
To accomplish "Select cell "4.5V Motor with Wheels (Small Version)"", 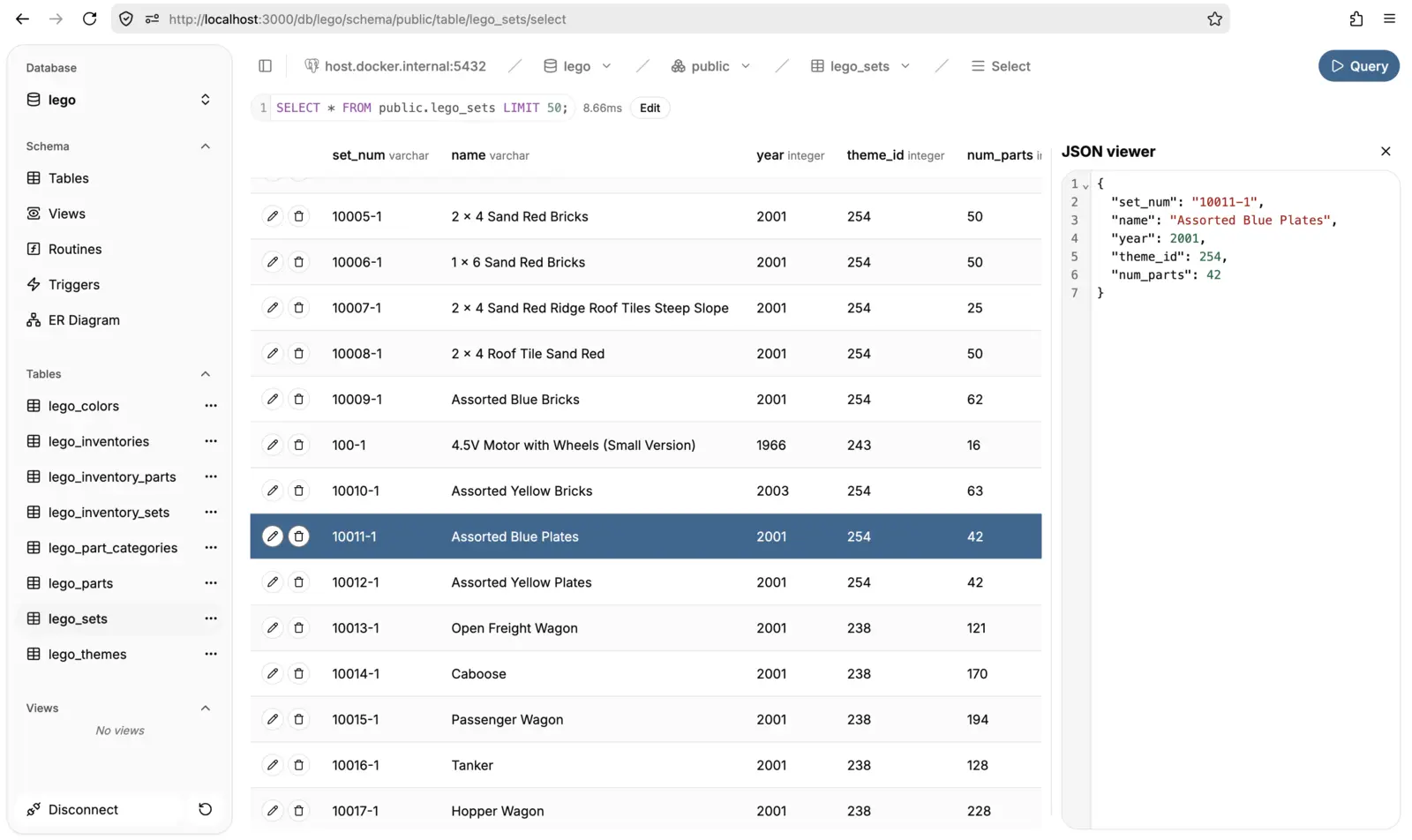I will tap(573, 446).
